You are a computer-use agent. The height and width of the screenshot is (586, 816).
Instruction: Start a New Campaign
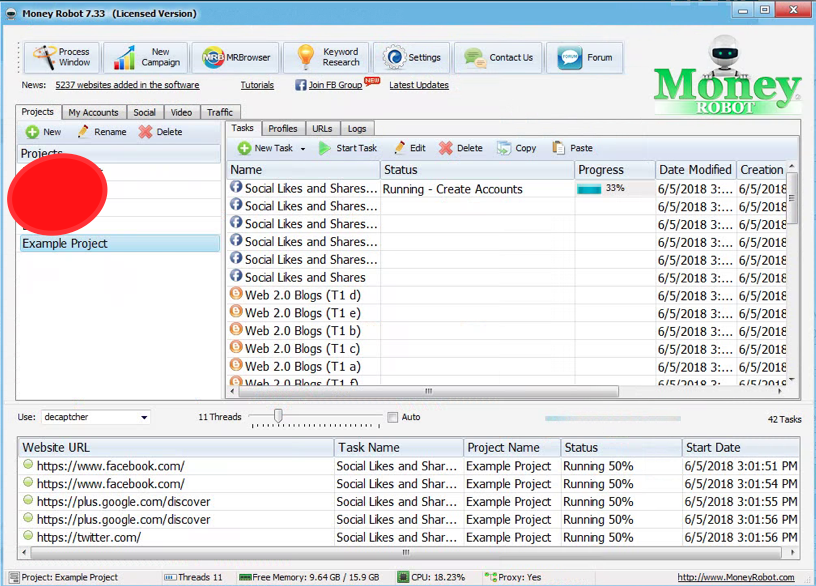[146, 57]
